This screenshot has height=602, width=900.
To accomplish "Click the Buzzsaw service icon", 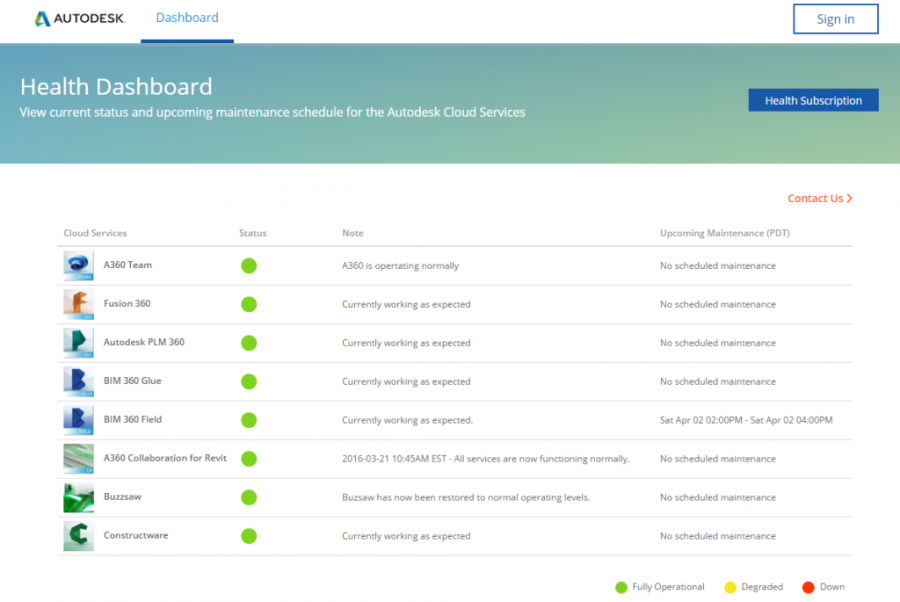I will pos(78,497).
